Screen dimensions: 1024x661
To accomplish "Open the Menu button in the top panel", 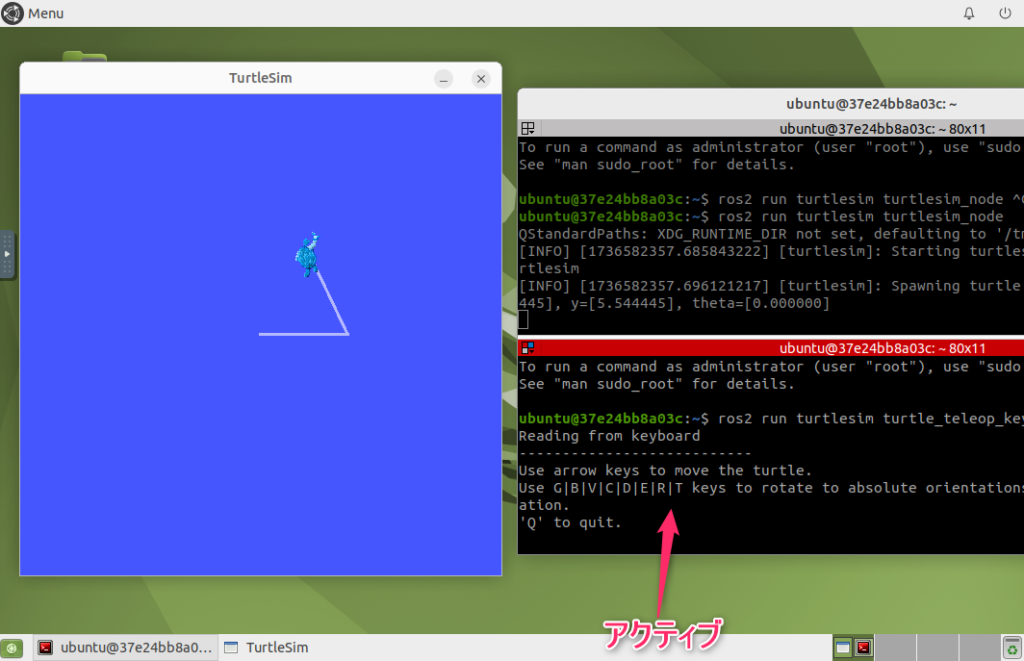I will [33, 13].
